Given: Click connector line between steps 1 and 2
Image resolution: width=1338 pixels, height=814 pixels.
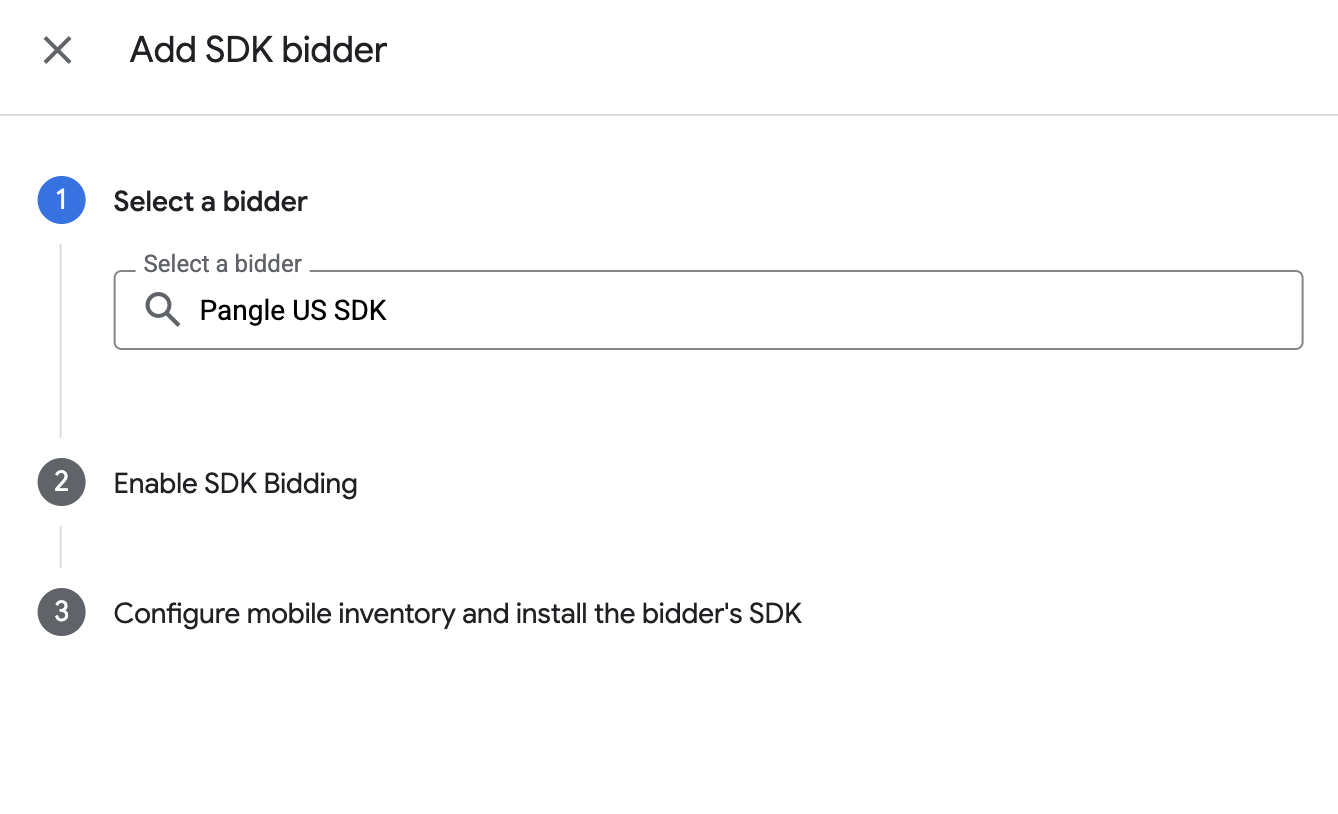Looking at the screenshot, I should tap(61, 340).
